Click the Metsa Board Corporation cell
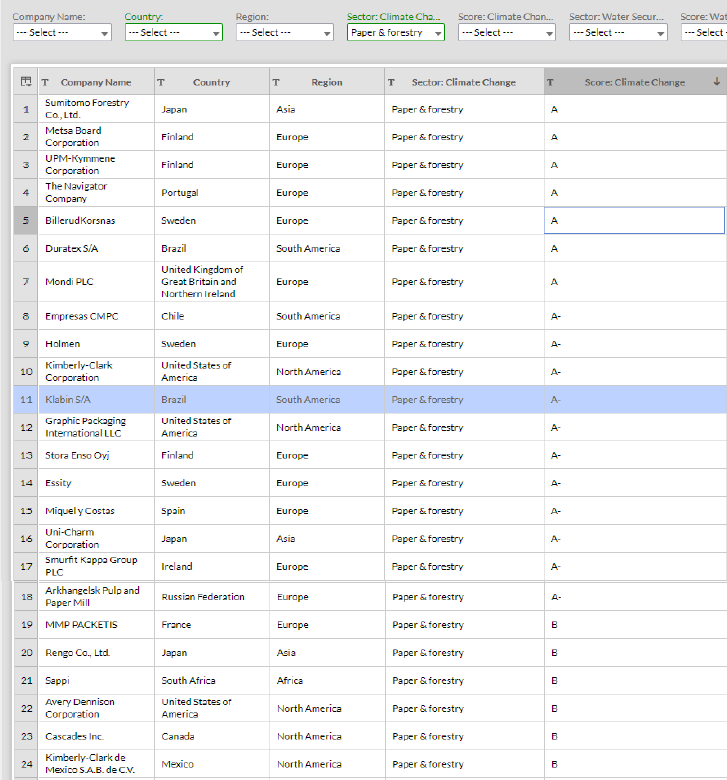727x780 pixels. coord(97,137)
